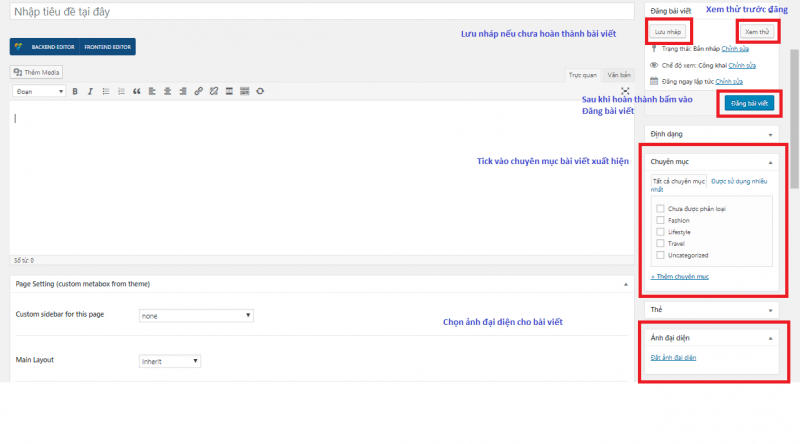800x444 pixels.
Task: Insert the Read More tag
Action: point(229,91)
